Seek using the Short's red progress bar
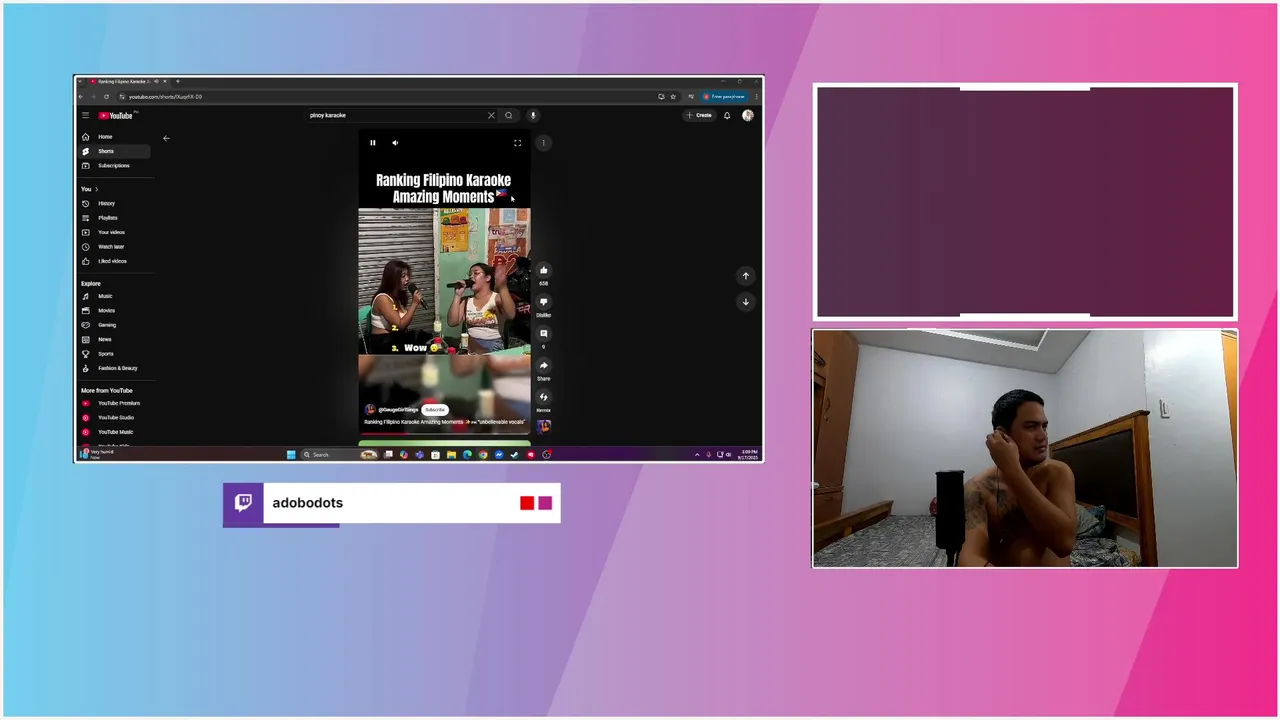 pos(444,434)
